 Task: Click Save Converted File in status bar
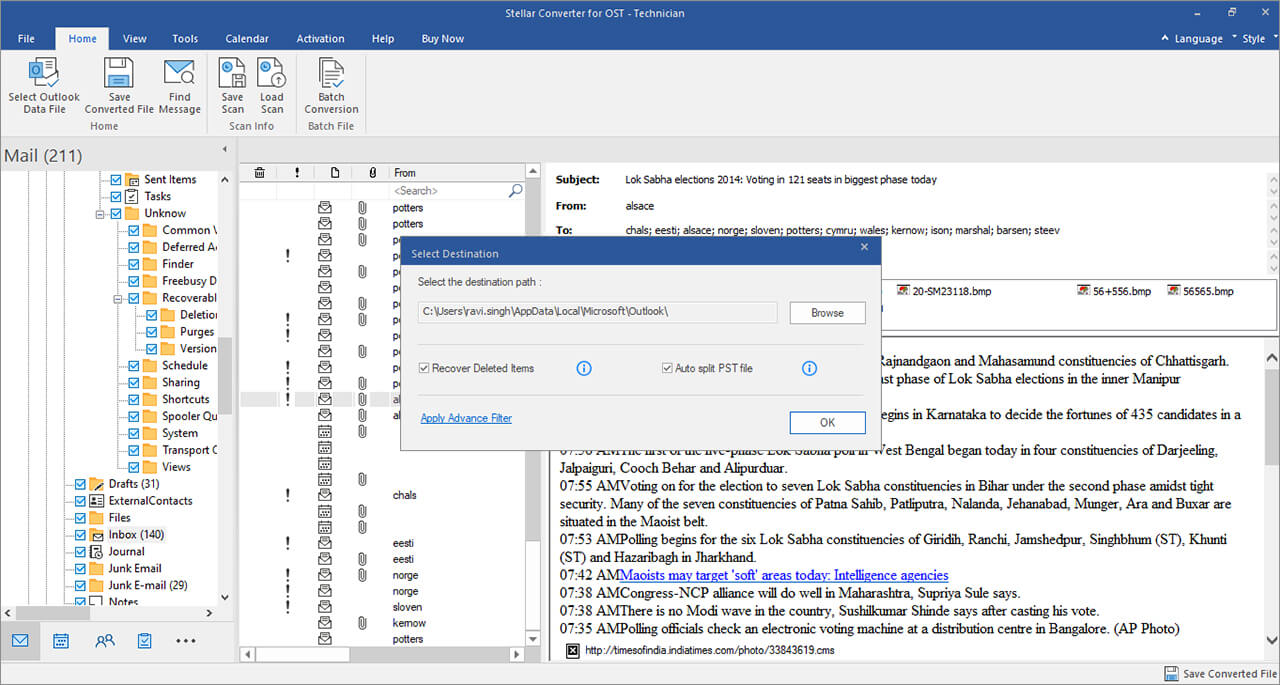click(1220, 674)
